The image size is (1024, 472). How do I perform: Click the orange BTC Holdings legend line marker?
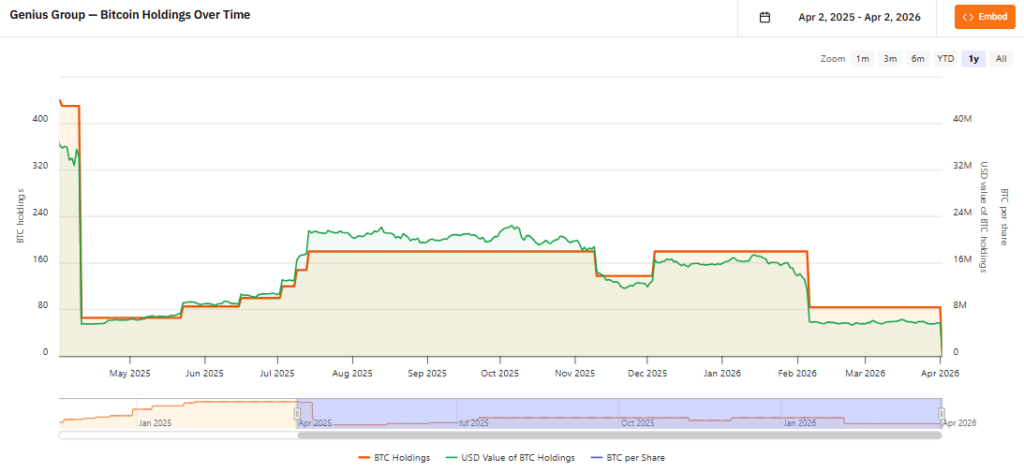tap(365, 458)
